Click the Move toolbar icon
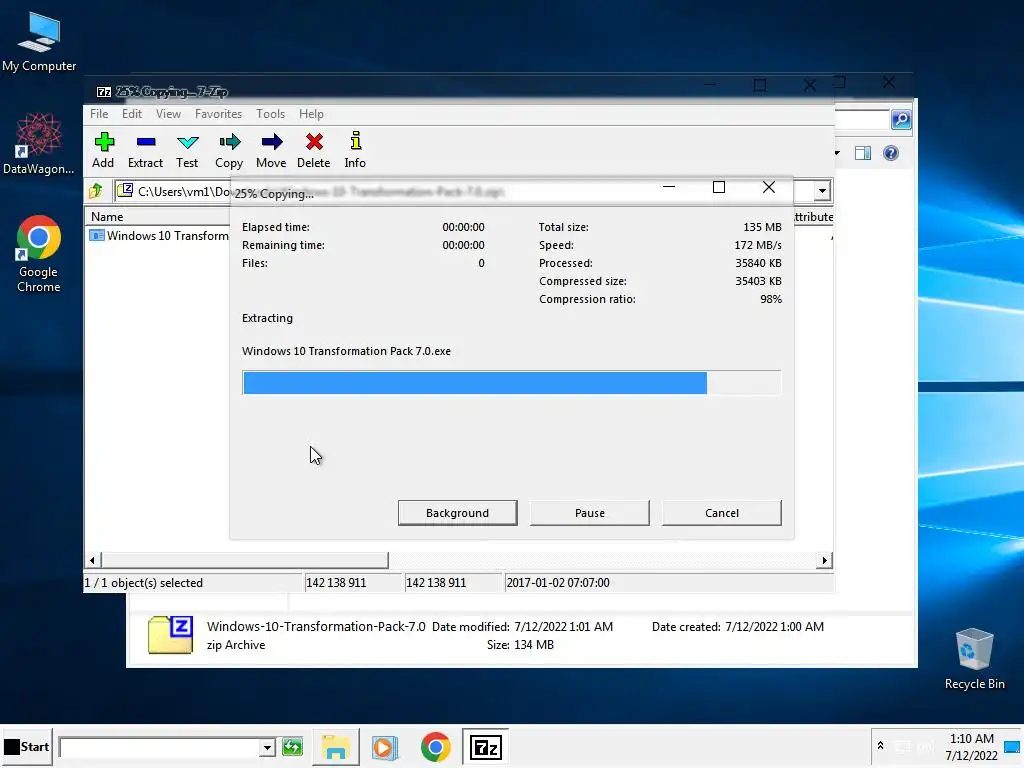 pos(271,150)
